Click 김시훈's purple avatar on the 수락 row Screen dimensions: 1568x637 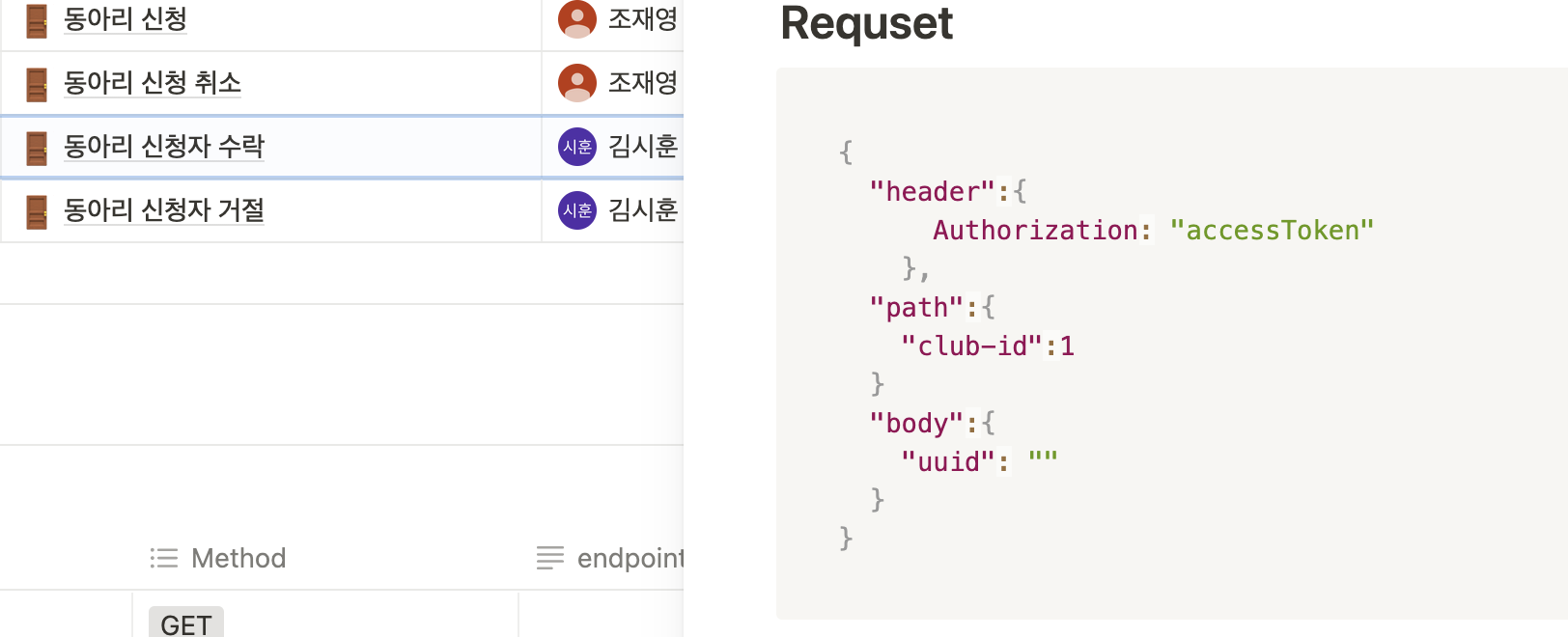point(576,147)
